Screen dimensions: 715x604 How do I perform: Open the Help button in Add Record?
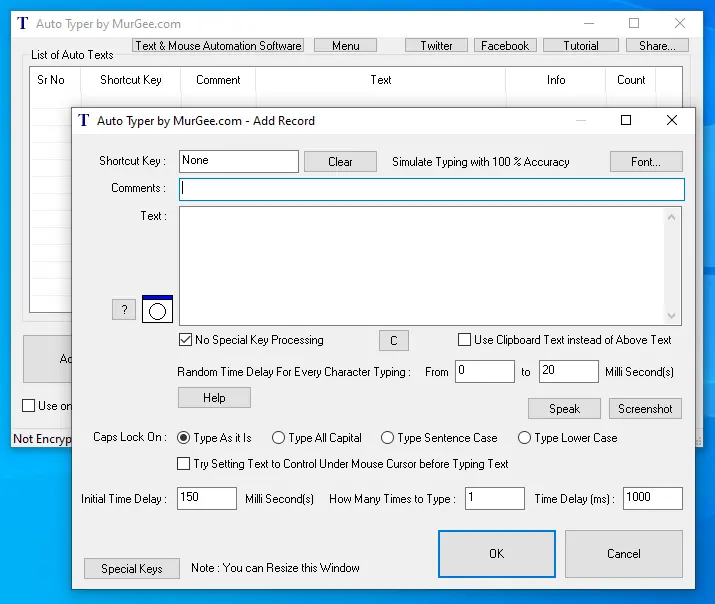(x=214, y=398)
